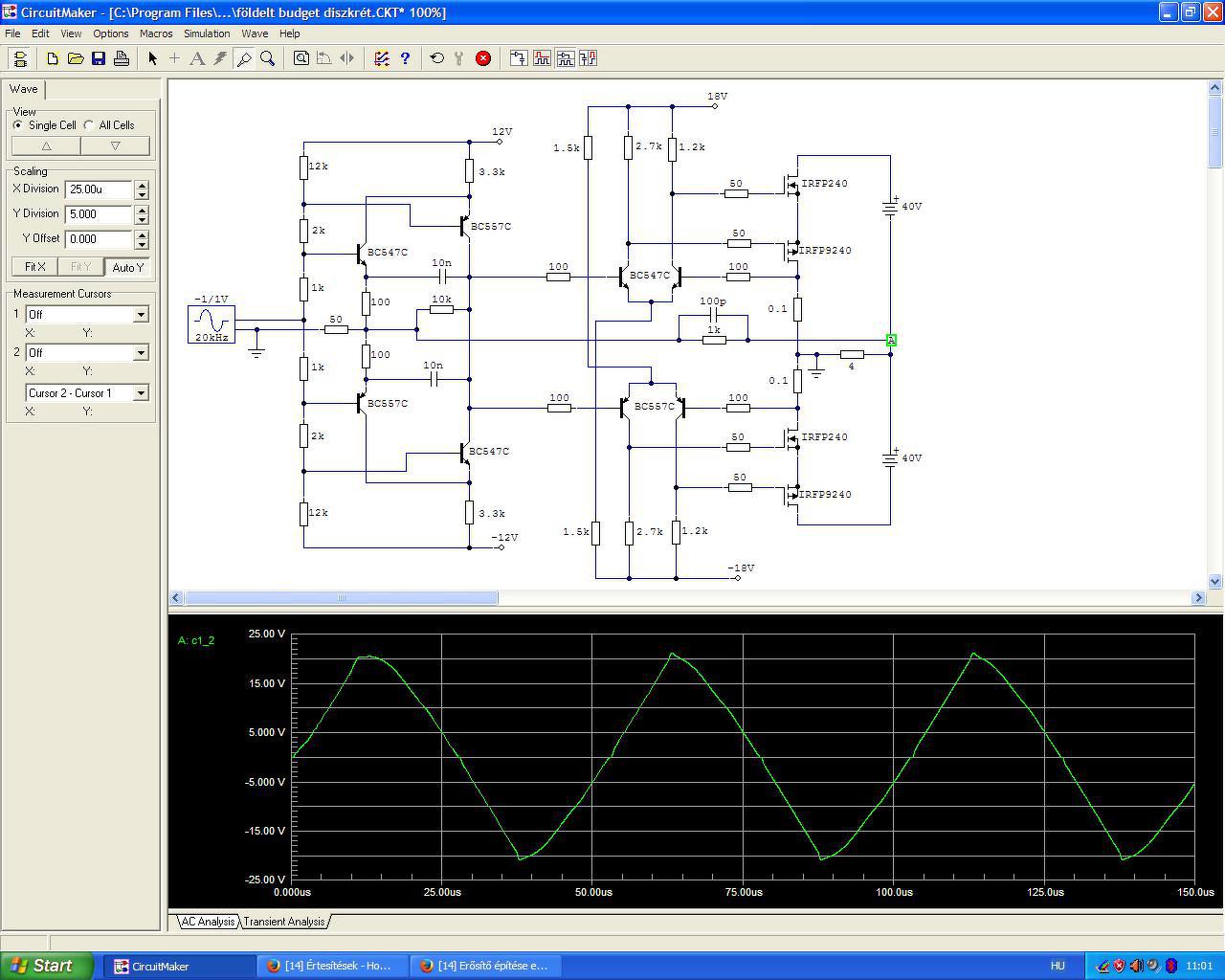Open the help question mark icon
This screenshot has height=980, width=1225.
[405, 58]
